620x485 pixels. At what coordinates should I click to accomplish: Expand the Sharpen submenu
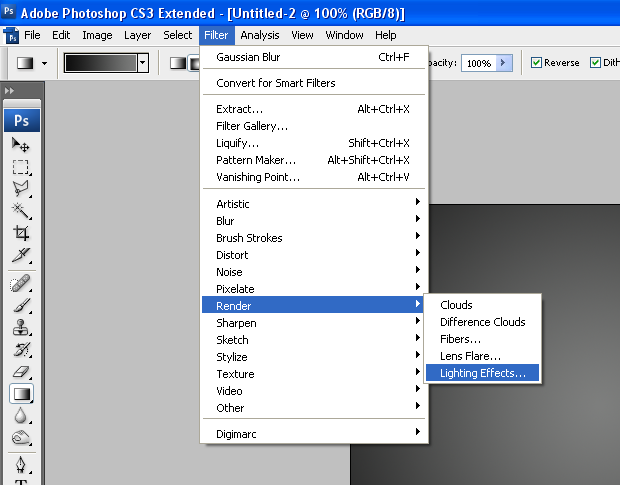point(313,323)
